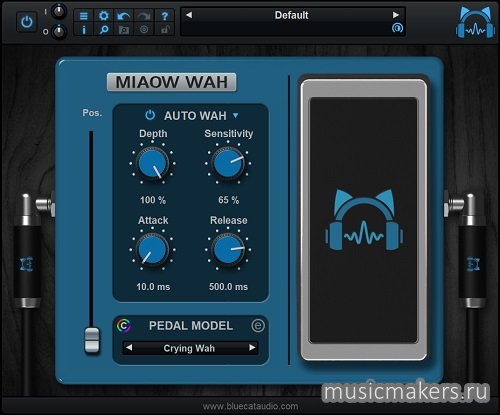Click the Release value 500.0 ms

click(x=229, y=287)
